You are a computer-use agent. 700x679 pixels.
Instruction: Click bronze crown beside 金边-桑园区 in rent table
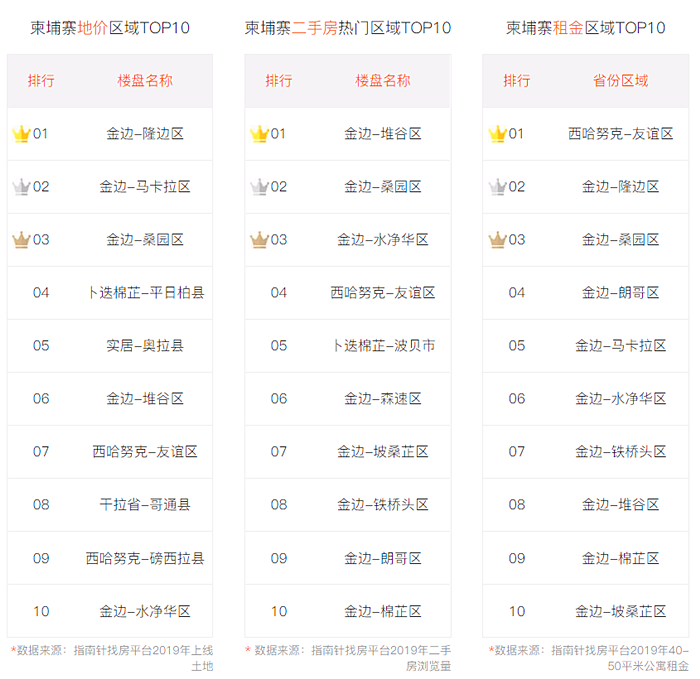[x=497, y=240]
